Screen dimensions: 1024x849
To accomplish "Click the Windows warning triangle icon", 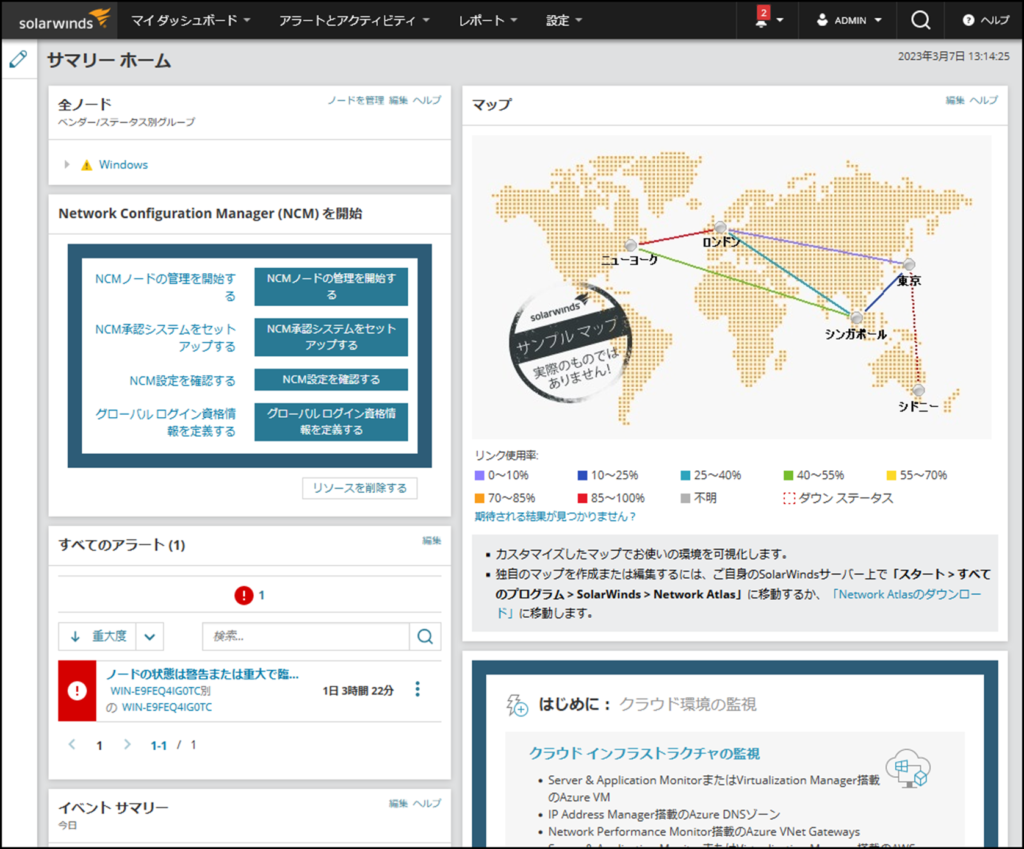I will tap(86, 165).
